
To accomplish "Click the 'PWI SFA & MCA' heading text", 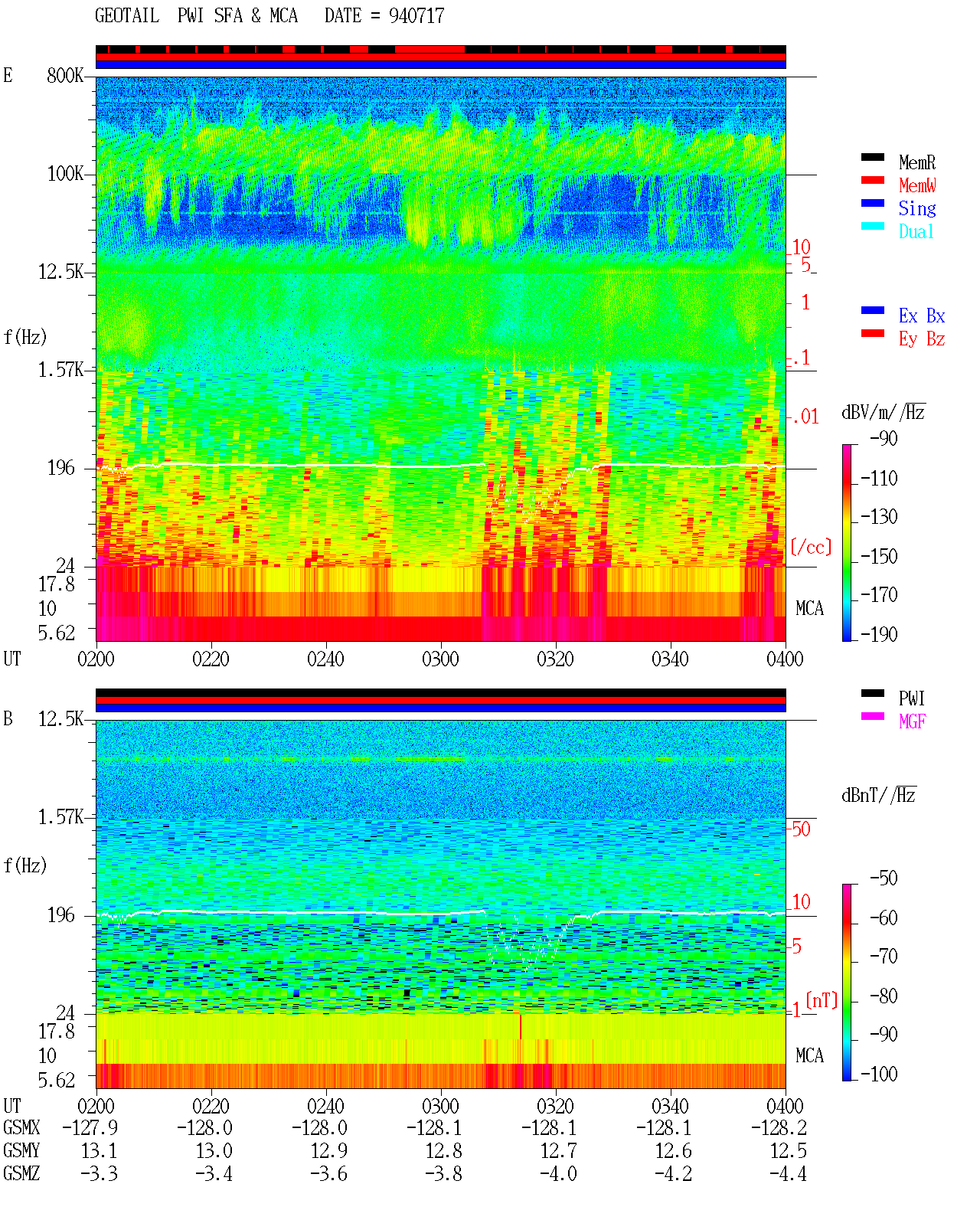I will (238, 16).
